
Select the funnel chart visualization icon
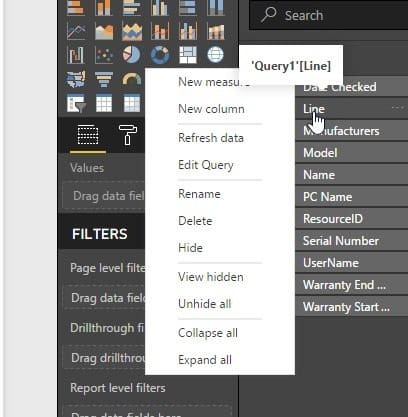(x=104, y=80)
